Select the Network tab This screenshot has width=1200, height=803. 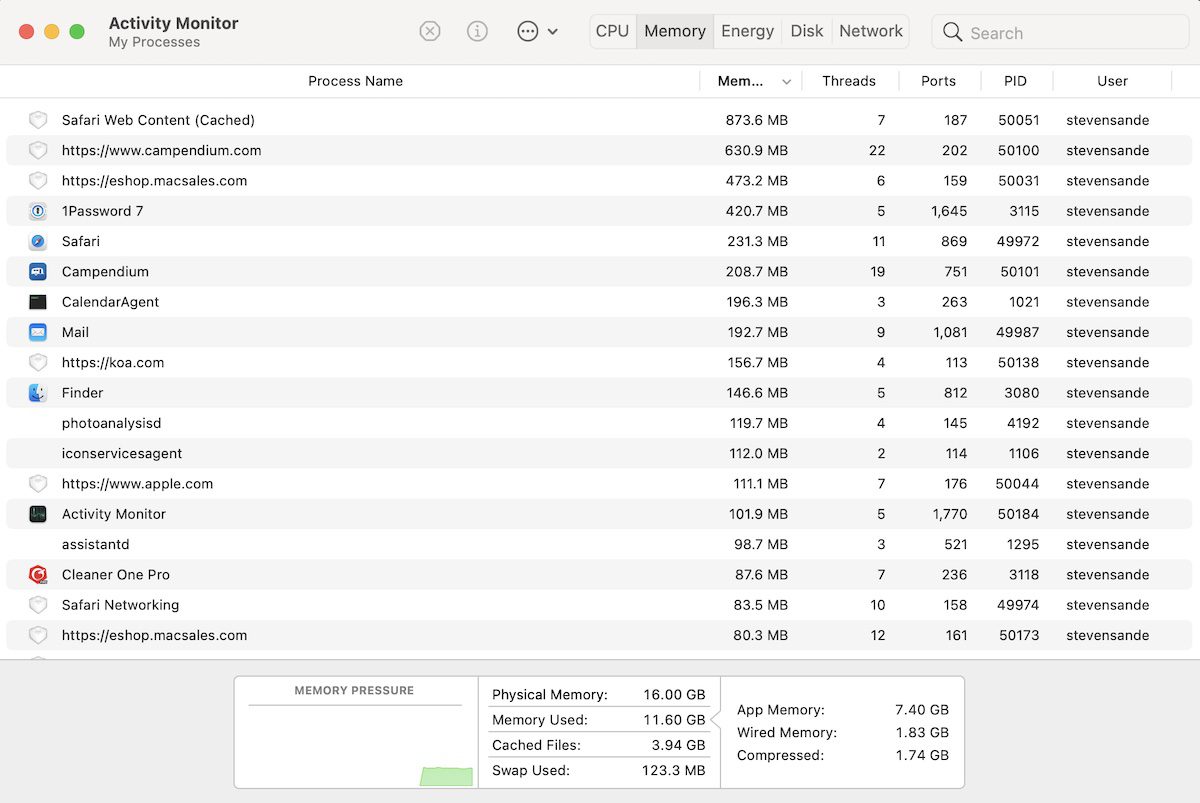click(x=870, y=31)
